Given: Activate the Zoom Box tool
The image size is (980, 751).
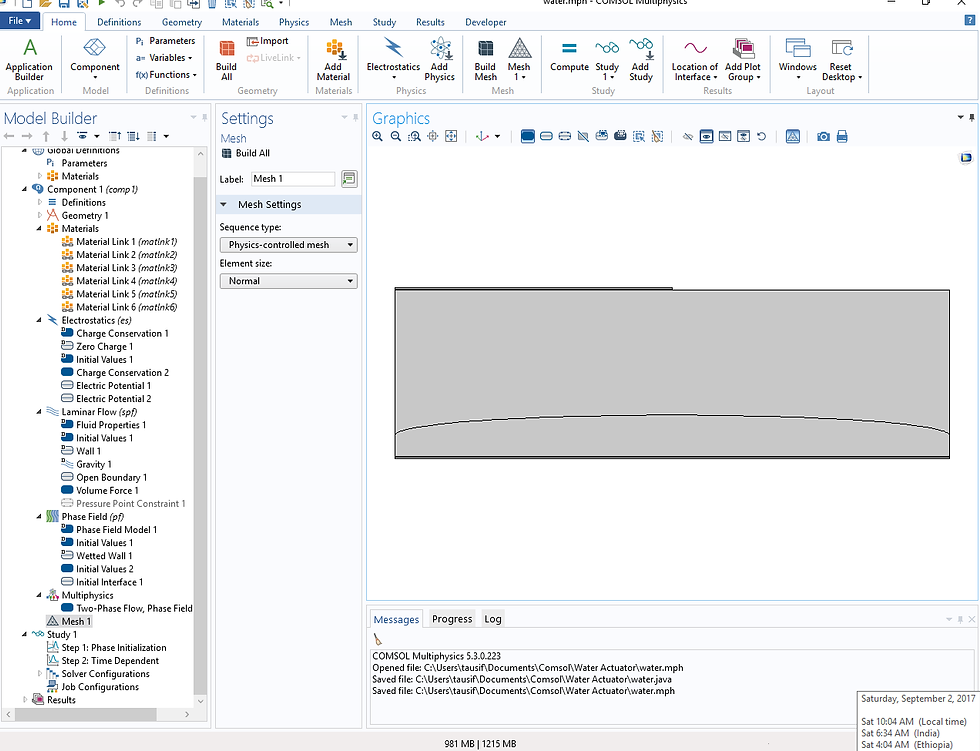Looking at the screenshot, I should 414,136.
